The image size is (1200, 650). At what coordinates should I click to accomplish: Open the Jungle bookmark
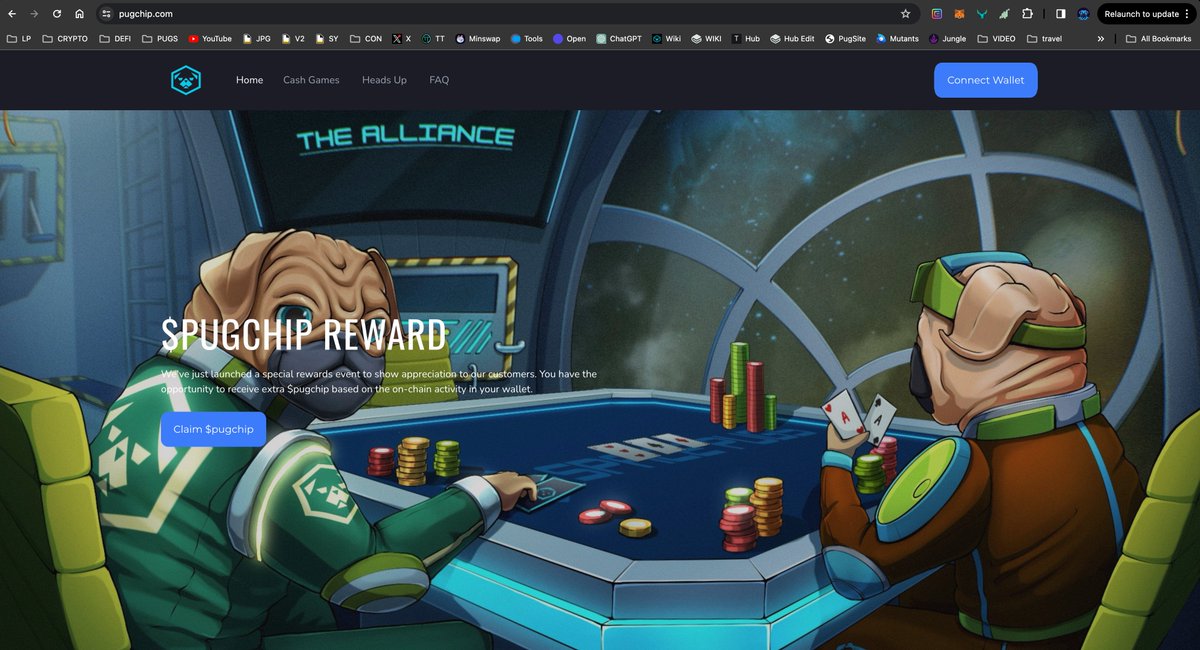pyautogui.click(x=947, y=39)
